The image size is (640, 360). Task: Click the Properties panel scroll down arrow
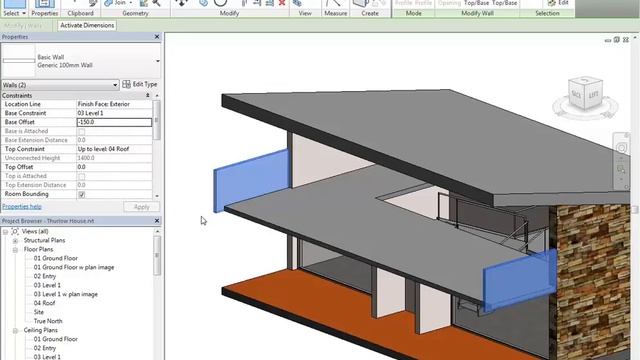coord(157,196)
